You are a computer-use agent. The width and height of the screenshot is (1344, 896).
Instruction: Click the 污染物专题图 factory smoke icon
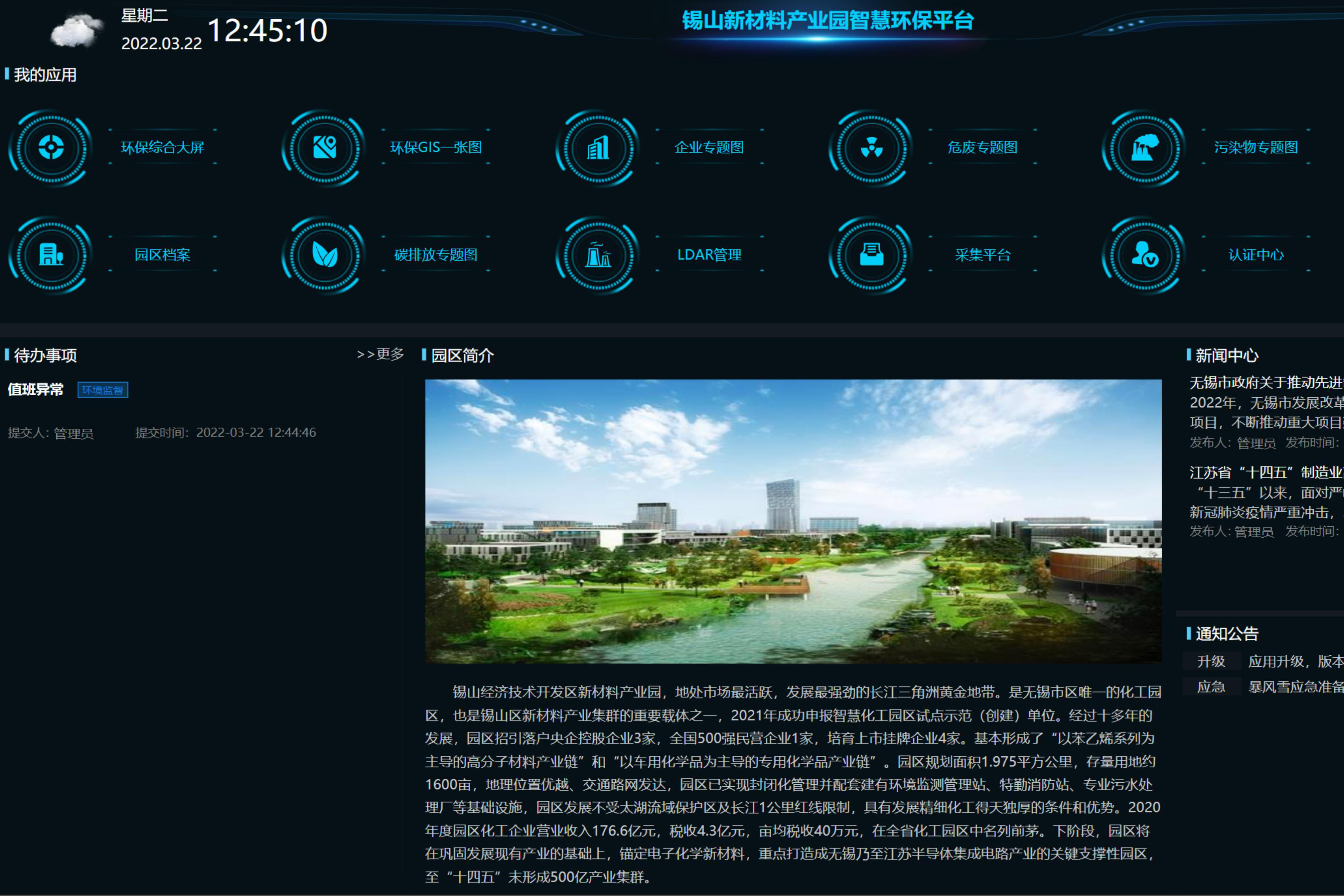point(1145,147)
